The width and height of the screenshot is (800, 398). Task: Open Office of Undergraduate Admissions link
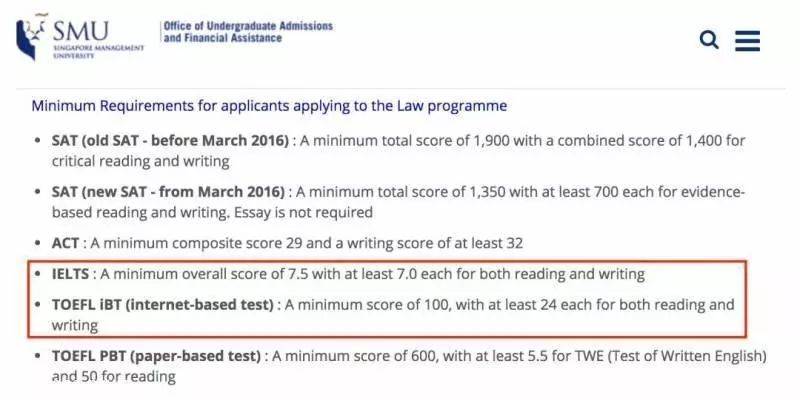point(248,32)
